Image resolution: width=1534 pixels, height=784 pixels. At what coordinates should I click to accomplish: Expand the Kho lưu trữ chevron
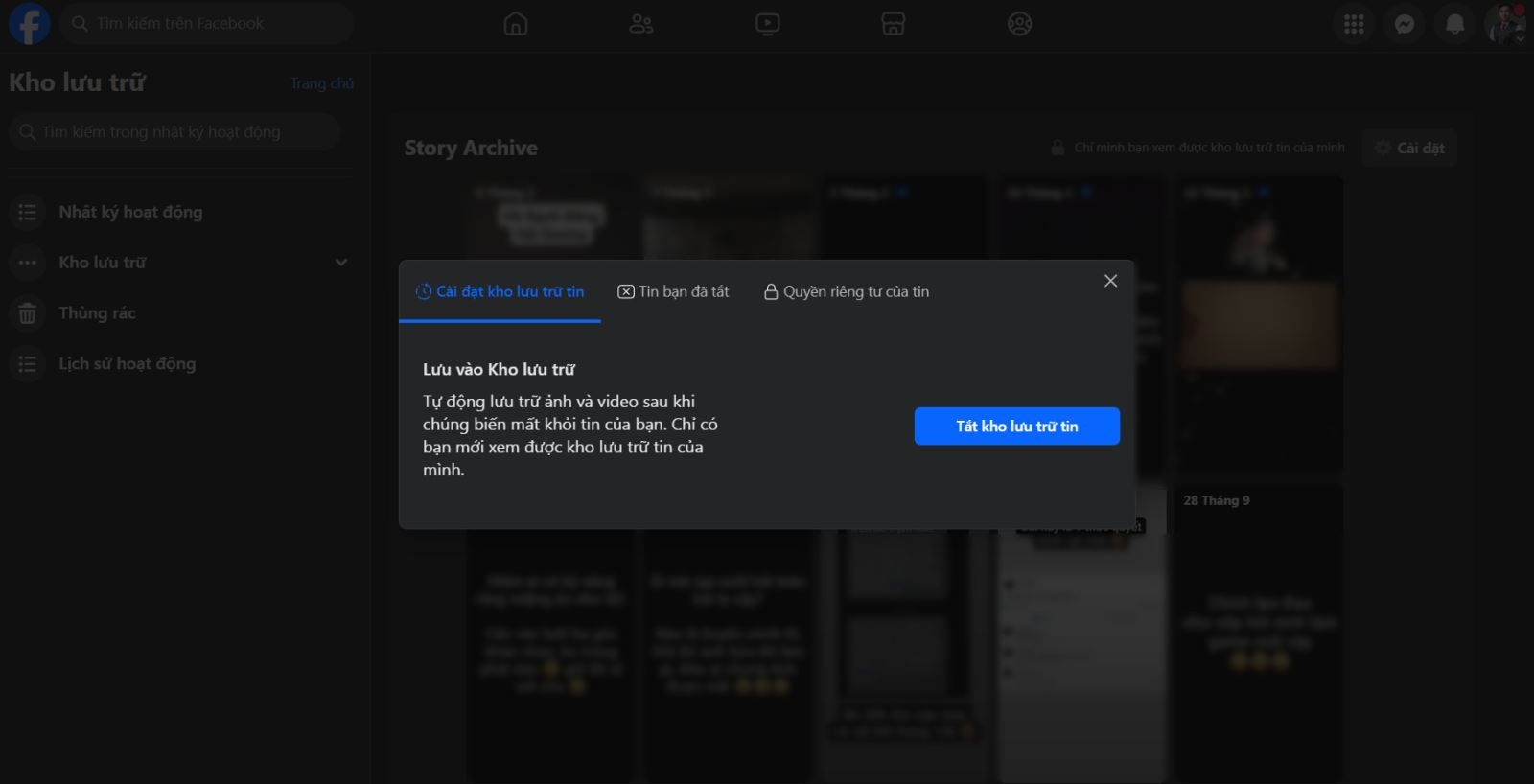click(341, 263)
